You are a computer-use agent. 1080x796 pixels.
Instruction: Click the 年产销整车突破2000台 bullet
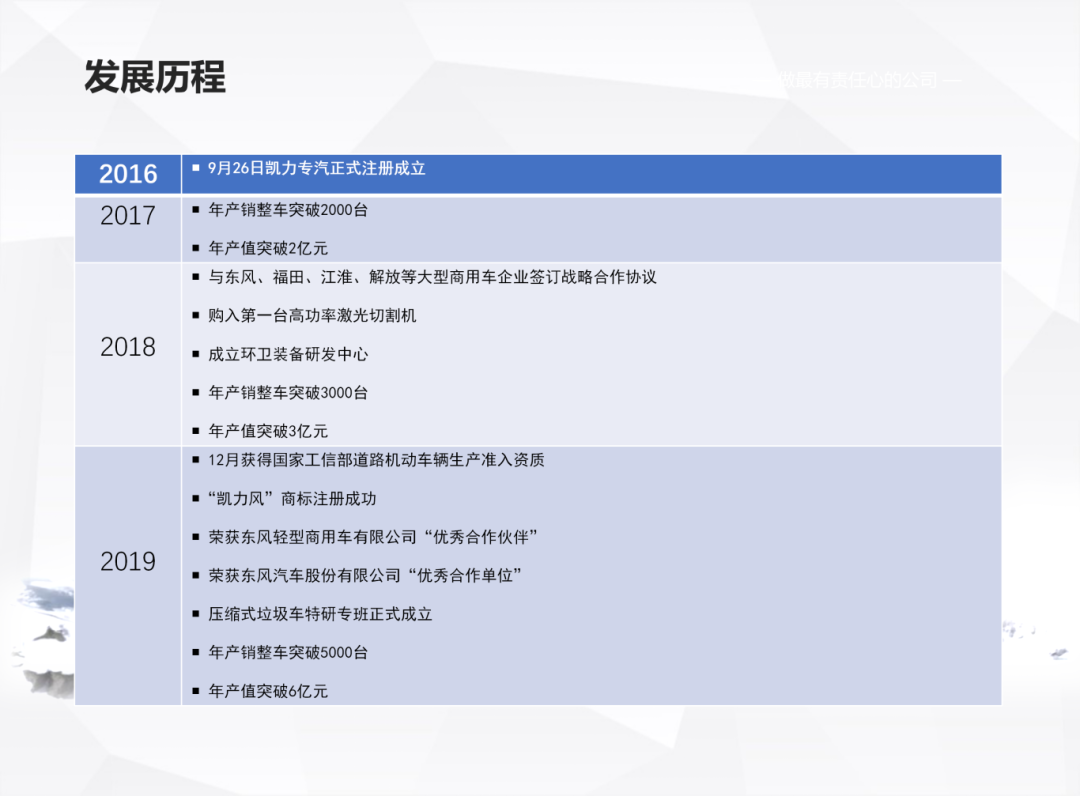point(288,210)
